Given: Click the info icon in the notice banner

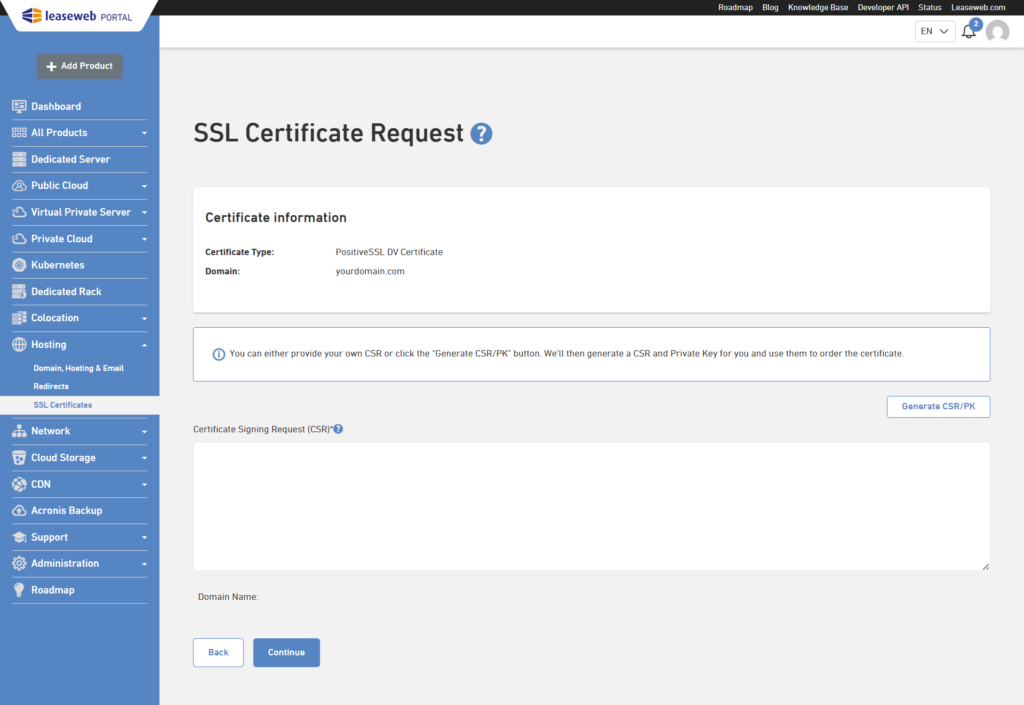Looking at the screenshot, I should (x=218, y=353).
